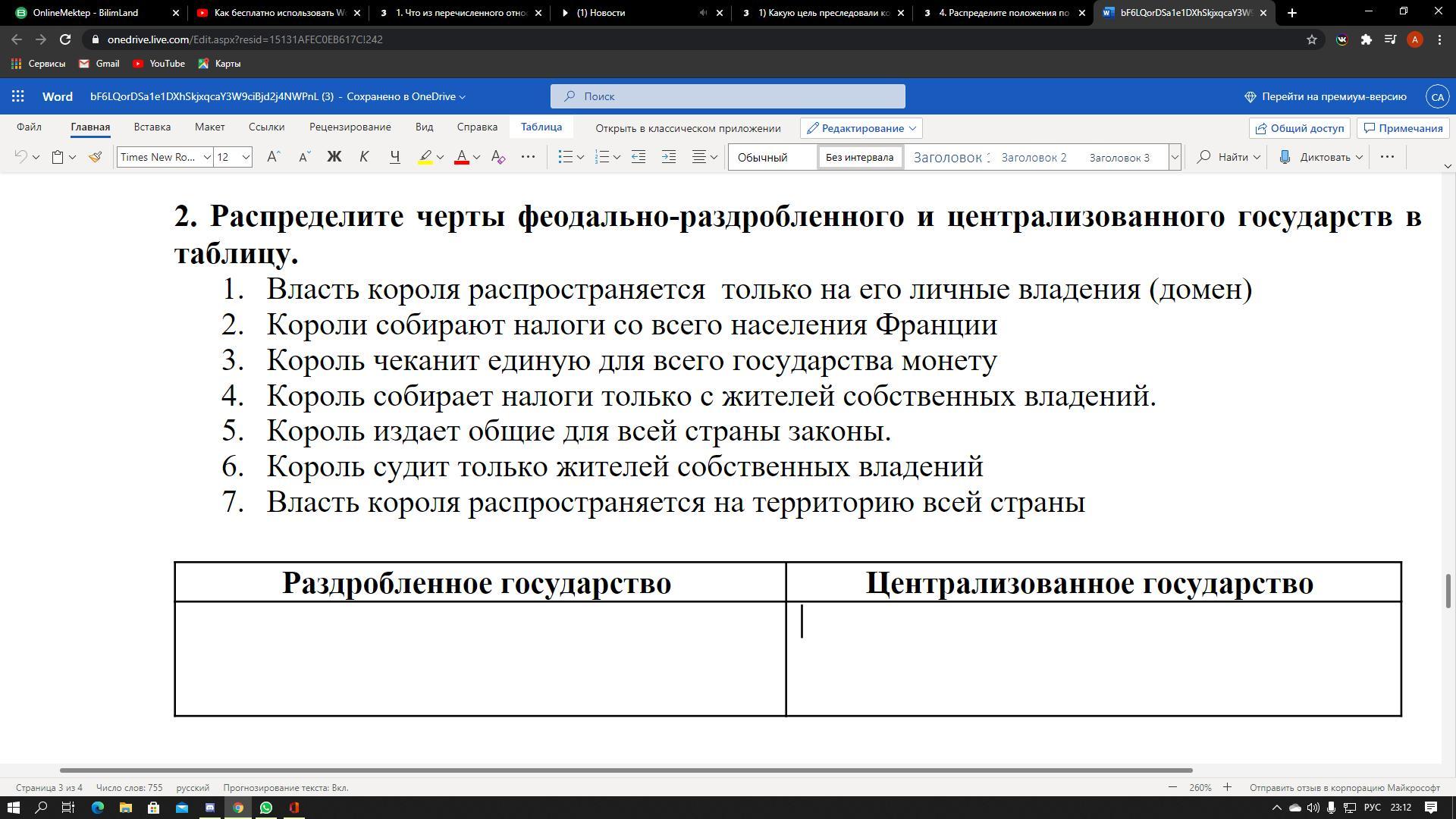Zoom in with the plus button
This screenshot has height=819, width=1456.
(1227, 787)
